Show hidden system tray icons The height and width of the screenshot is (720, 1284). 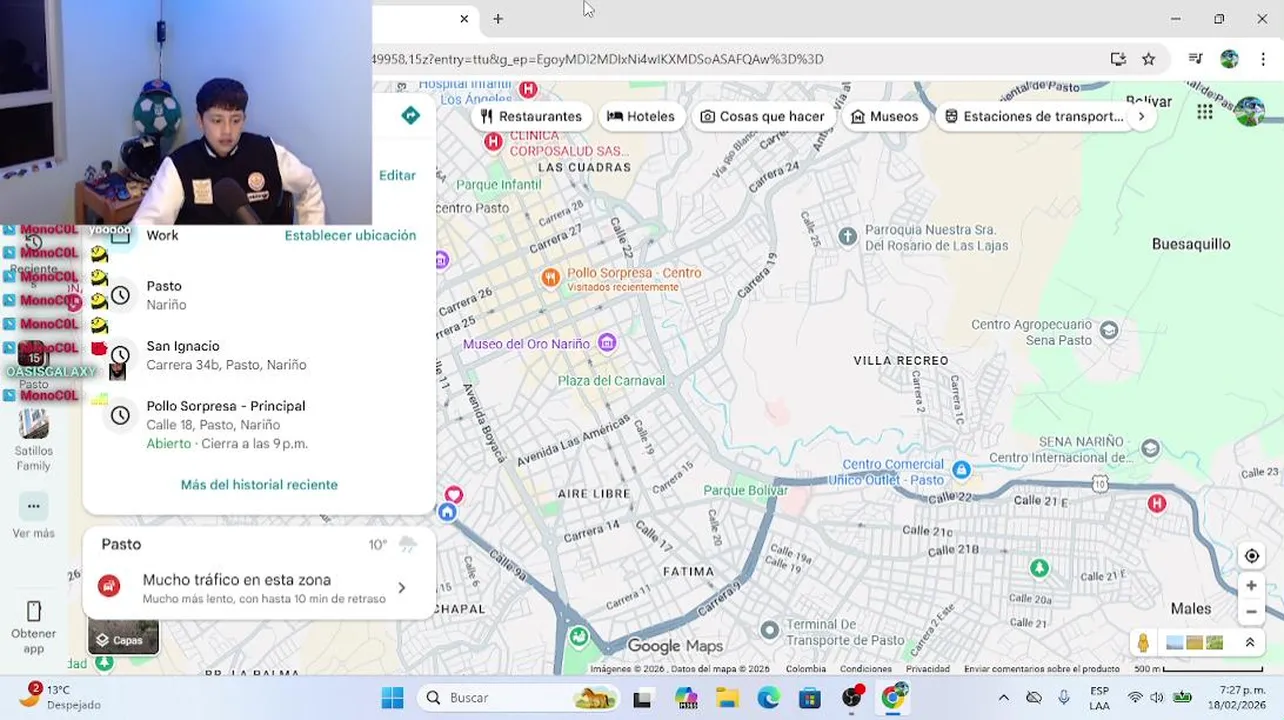coord(1004,698)
